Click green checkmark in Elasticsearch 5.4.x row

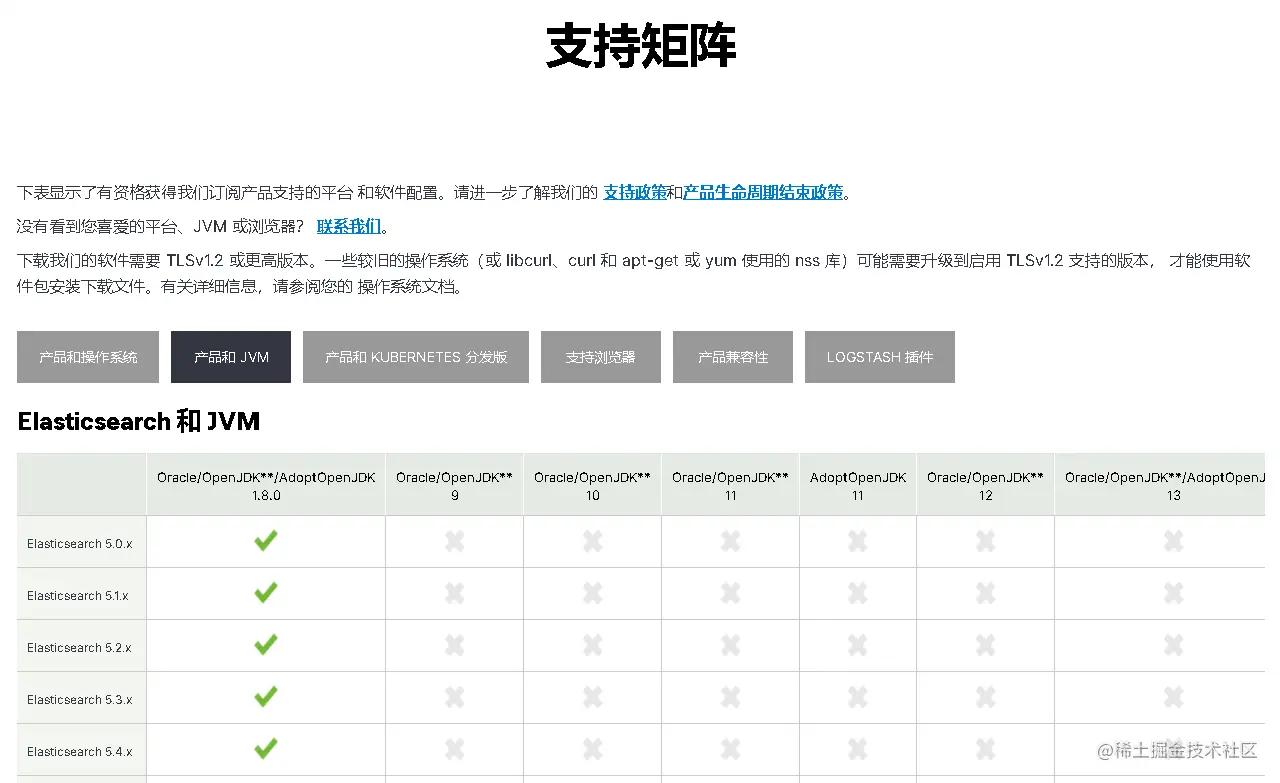[265, 748]
